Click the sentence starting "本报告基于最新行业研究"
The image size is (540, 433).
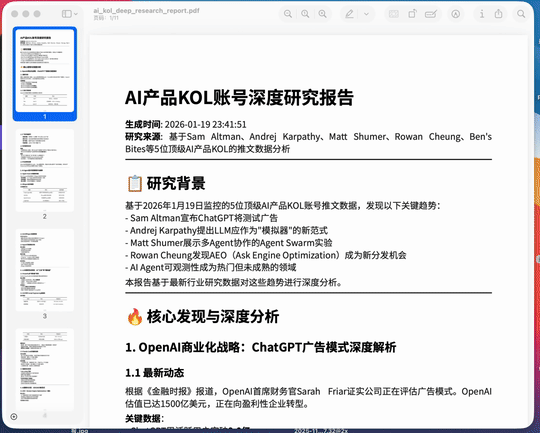coord(235,282)
